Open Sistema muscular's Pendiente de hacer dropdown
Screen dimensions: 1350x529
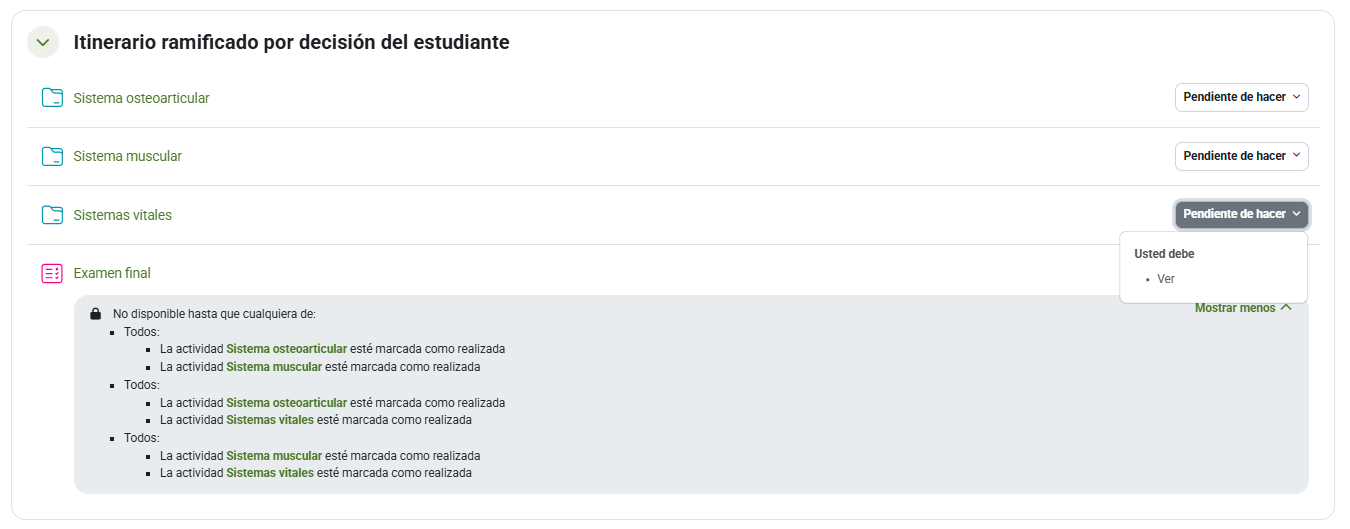click(1240, 156)
